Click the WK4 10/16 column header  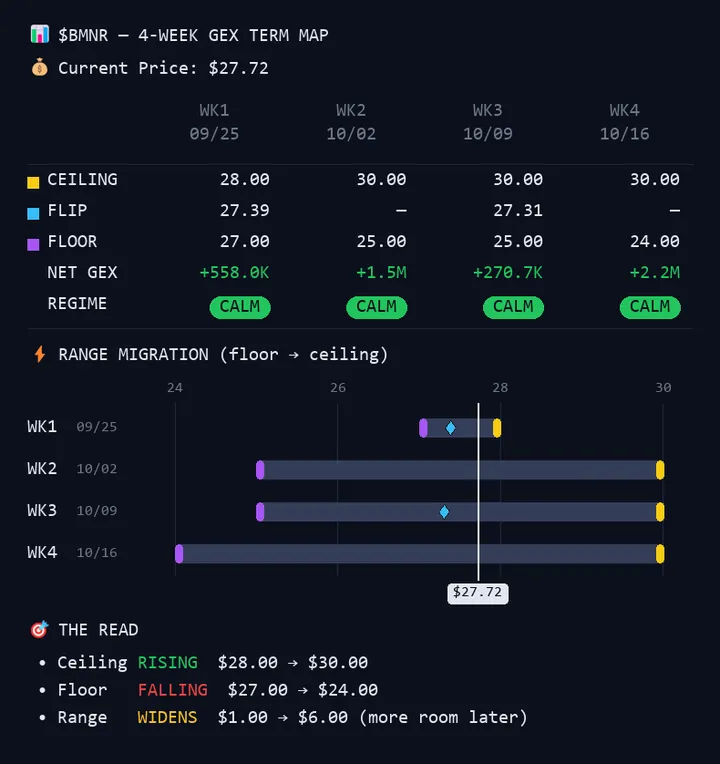[625, 122]
